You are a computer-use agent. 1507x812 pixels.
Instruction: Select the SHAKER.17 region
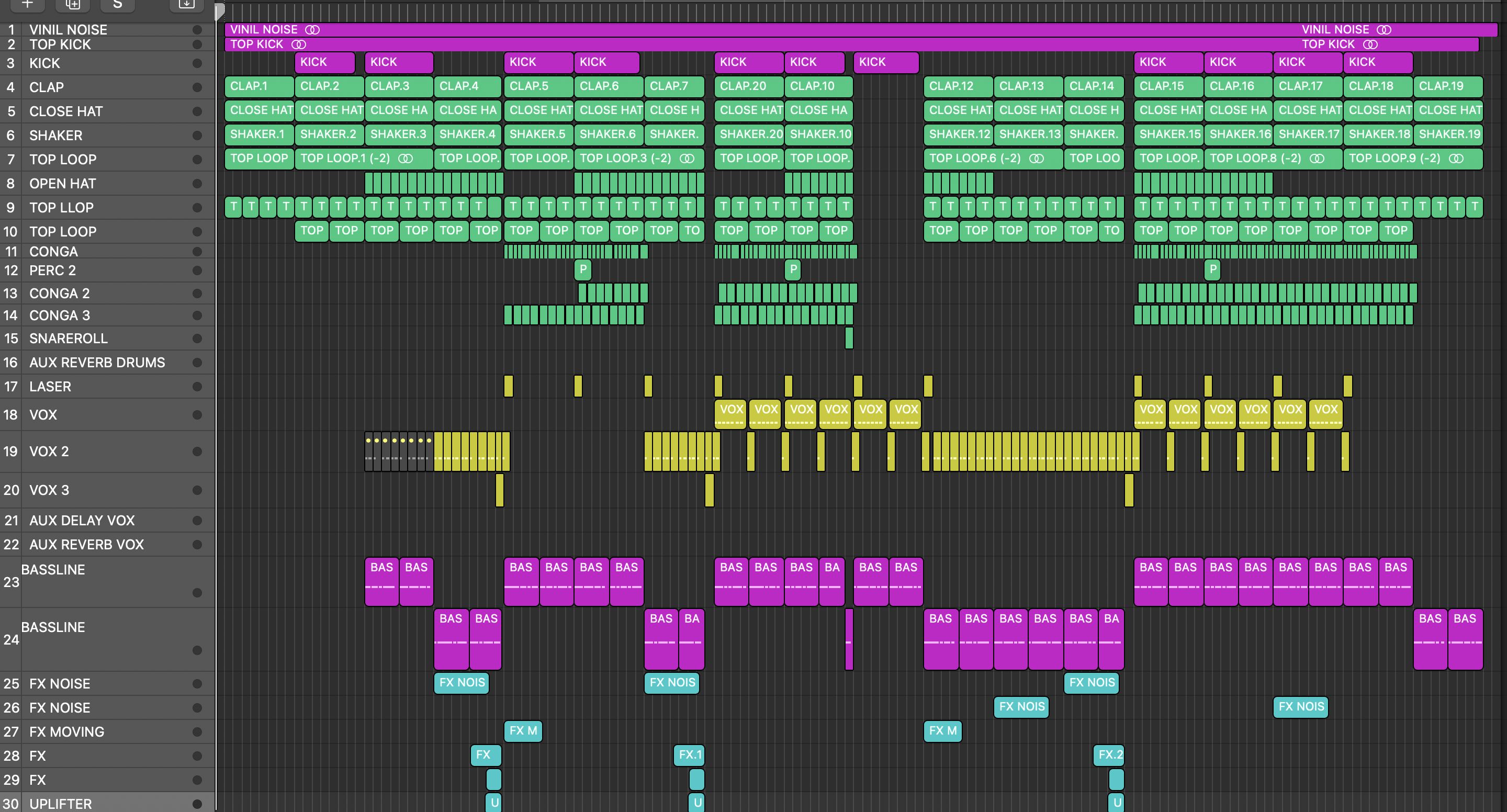click(1308, 134)
